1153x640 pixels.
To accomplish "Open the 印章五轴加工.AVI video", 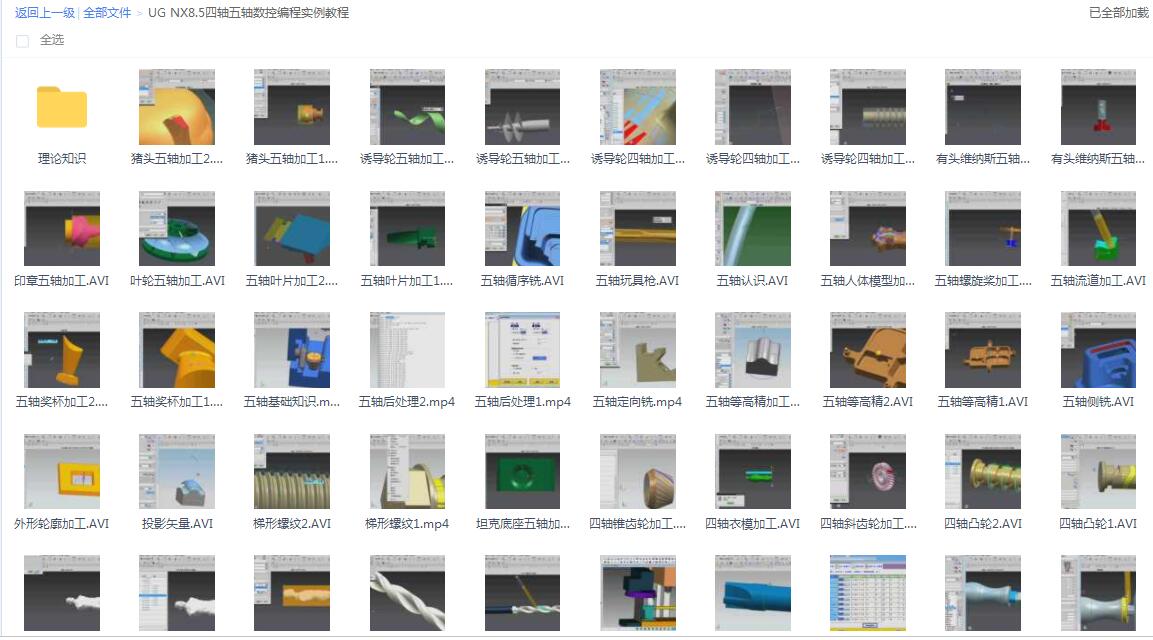I will click(62, 227).
